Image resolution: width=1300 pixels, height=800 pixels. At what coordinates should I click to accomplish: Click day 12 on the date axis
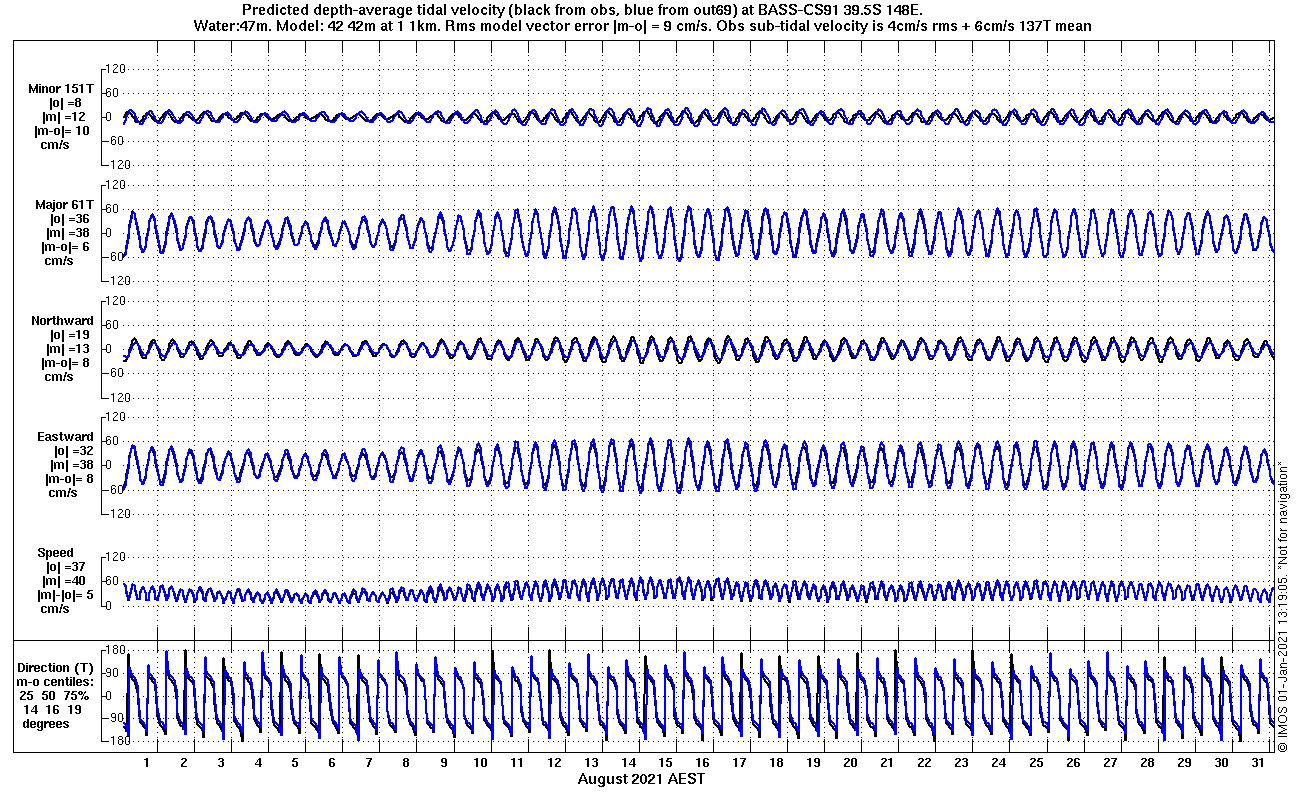click(x=554, y=763)
